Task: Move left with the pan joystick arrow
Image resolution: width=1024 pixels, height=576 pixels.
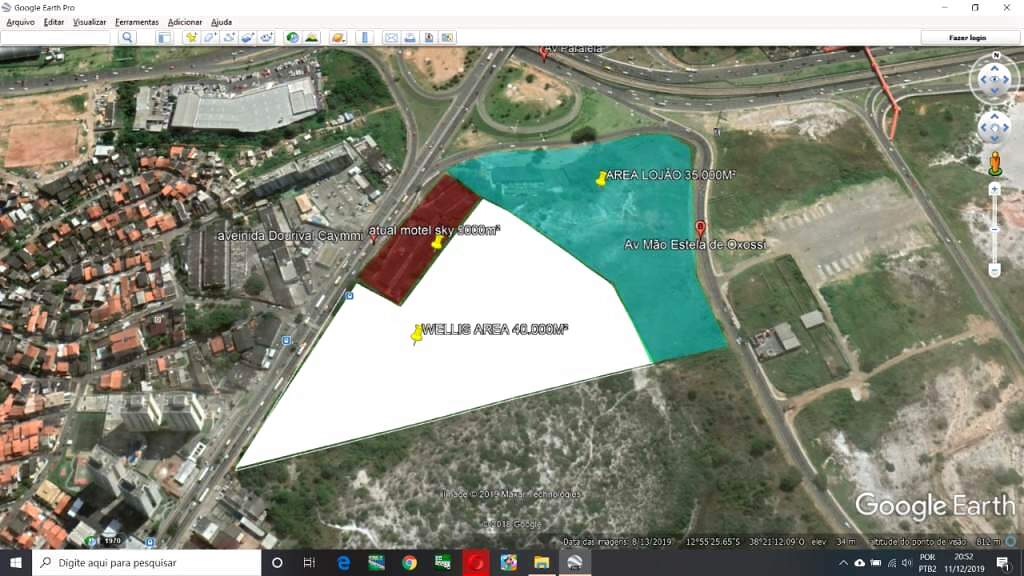Action: [x=984, y=127]
